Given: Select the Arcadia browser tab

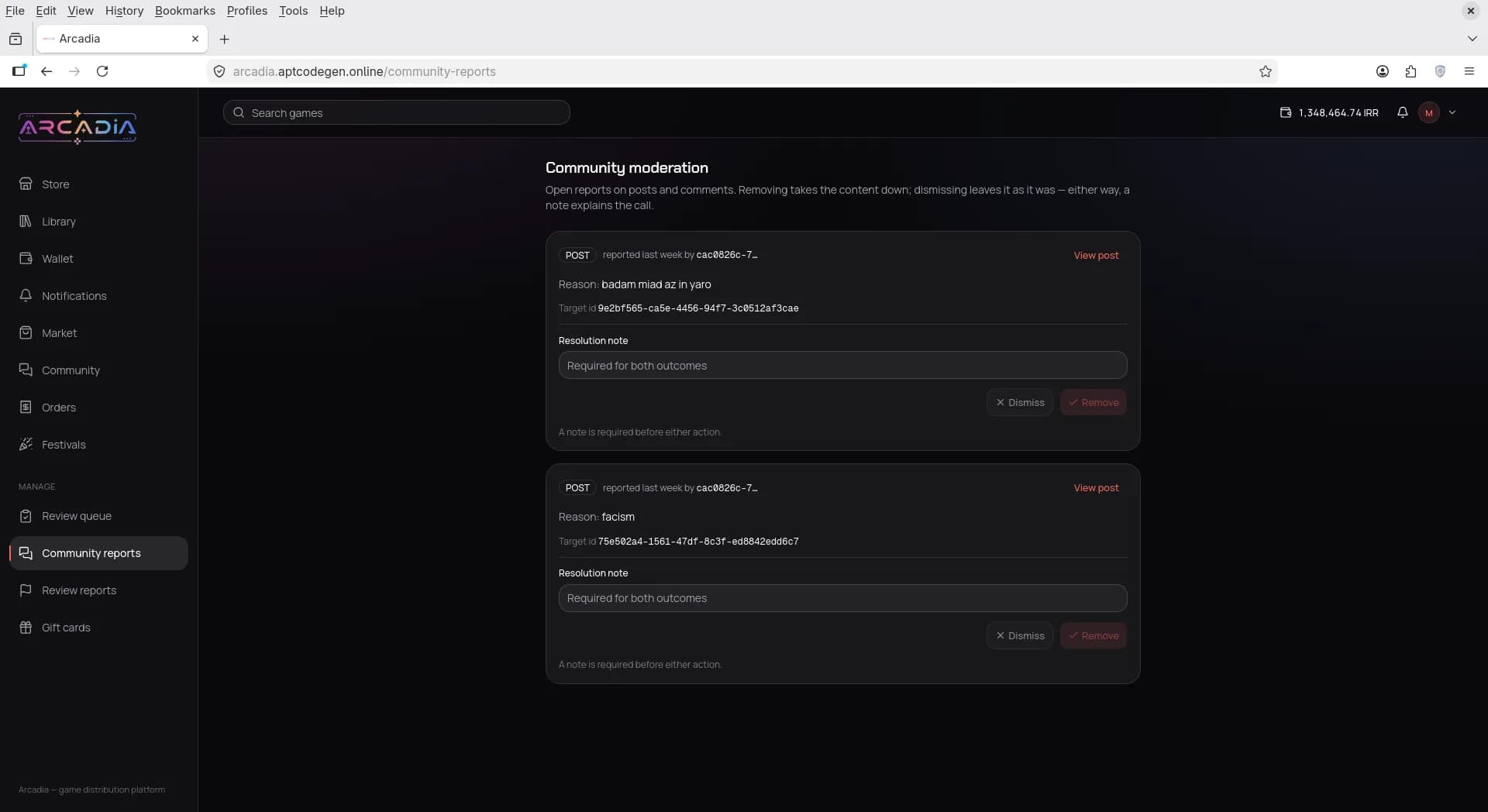Looking at the screenshot, I should coord(122,39).
